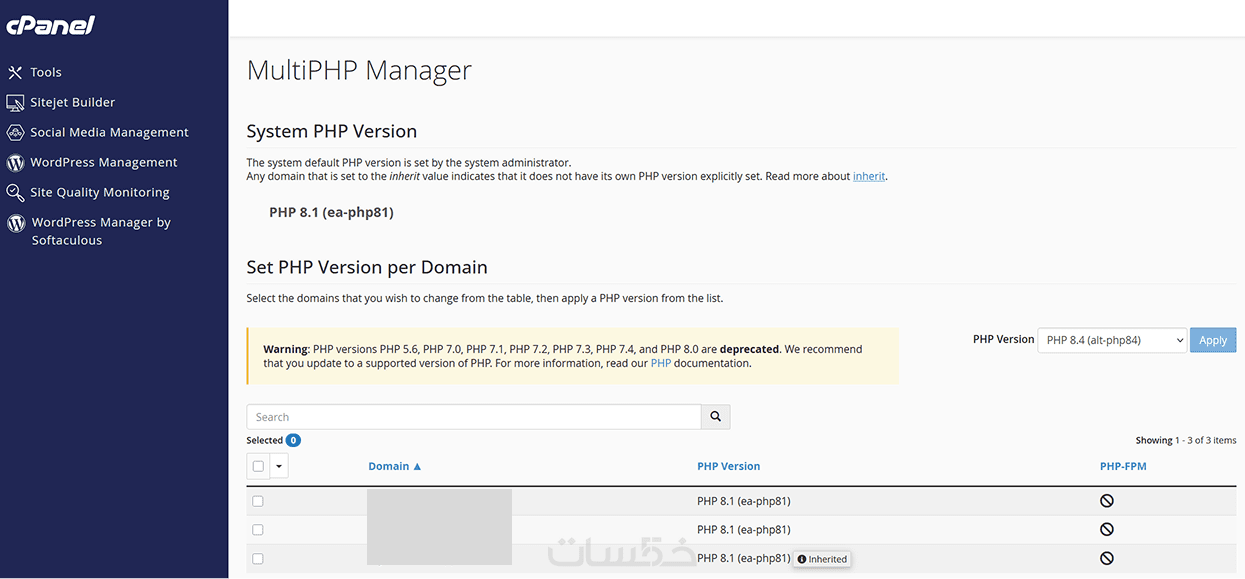This screenshot has width=1245, height=579.
Task: Open the Social Media Management icon
Action: pyautogui.click(x=15, y=132)
